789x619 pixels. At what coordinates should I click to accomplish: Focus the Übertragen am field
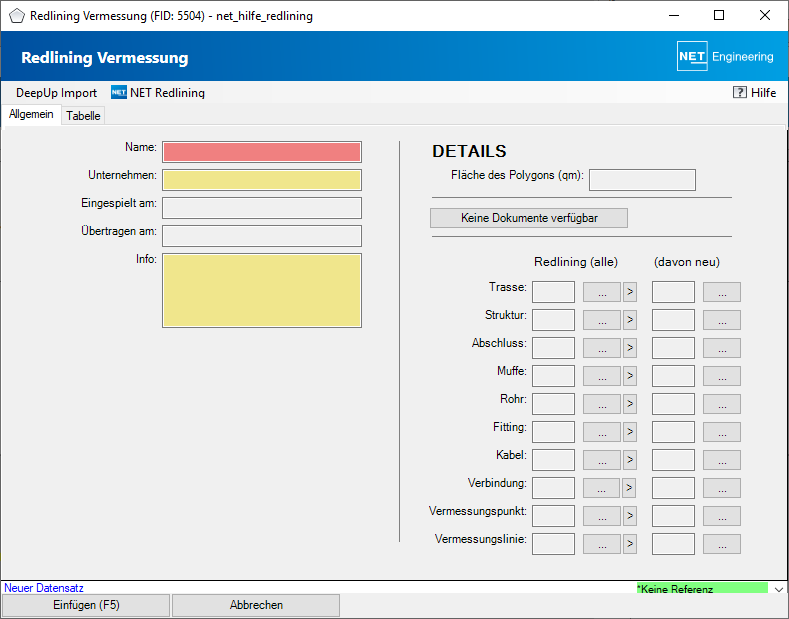pos(262,236)
